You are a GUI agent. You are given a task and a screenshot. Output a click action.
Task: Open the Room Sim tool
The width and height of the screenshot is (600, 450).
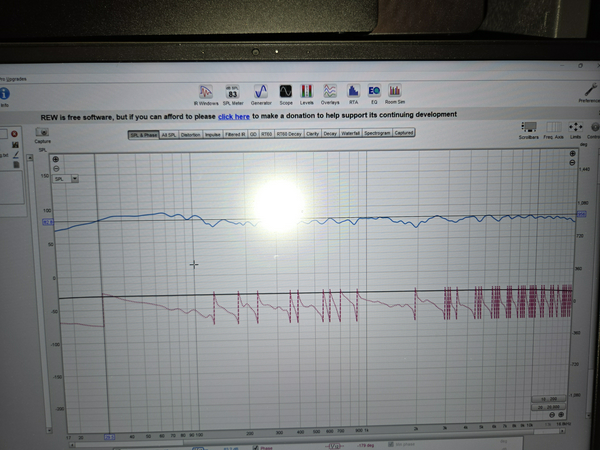pos(395,94)
